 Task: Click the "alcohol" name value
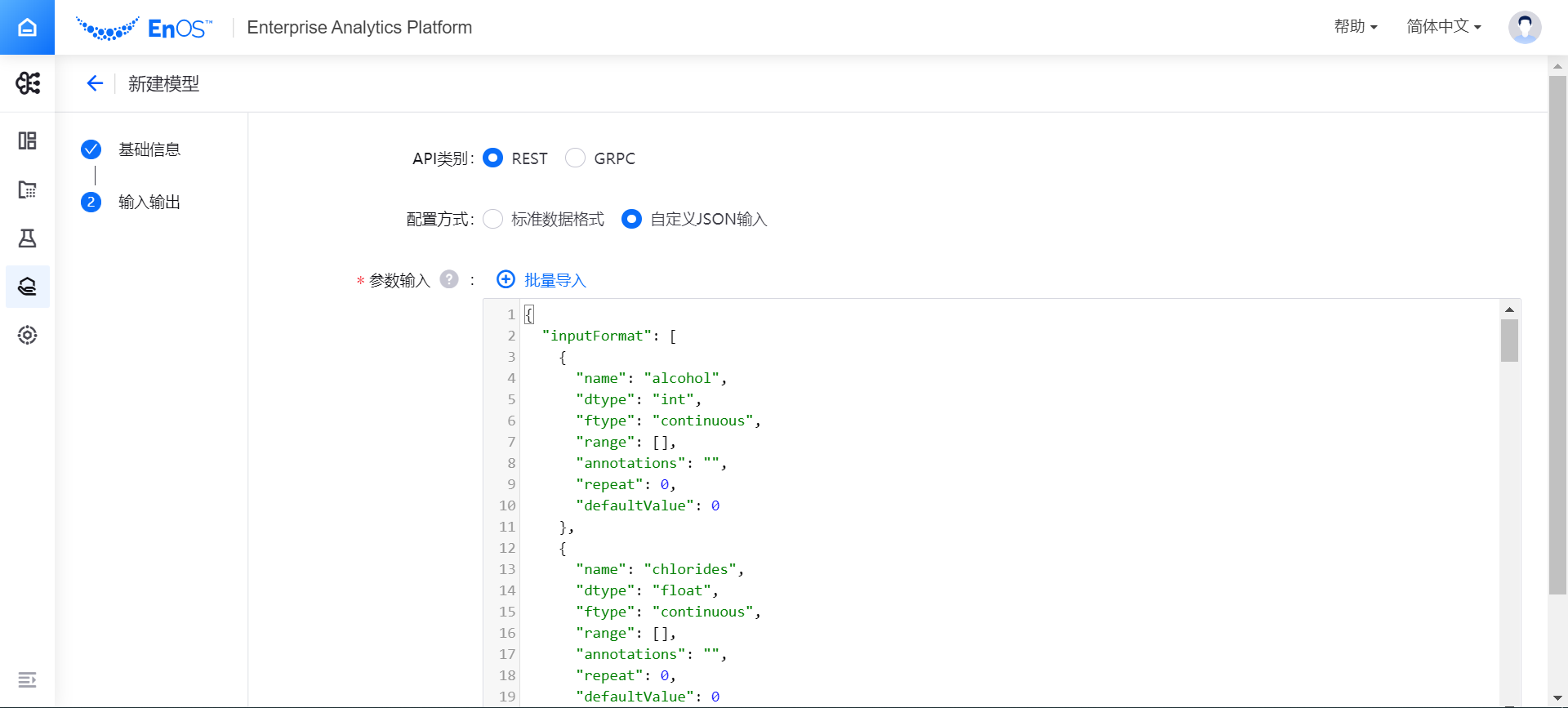click(682, 378)
